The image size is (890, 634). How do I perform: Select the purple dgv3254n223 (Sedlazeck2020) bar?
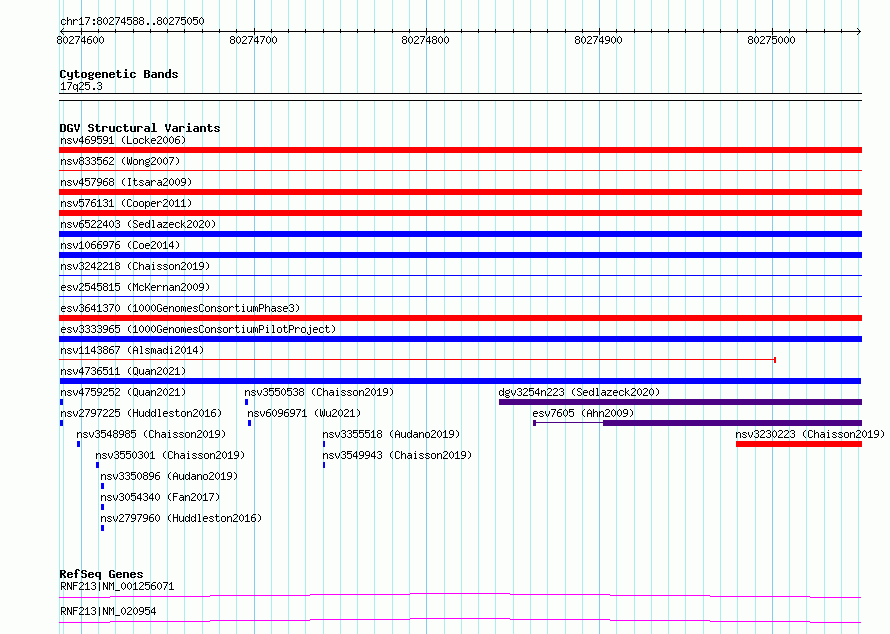click(681, 402)
